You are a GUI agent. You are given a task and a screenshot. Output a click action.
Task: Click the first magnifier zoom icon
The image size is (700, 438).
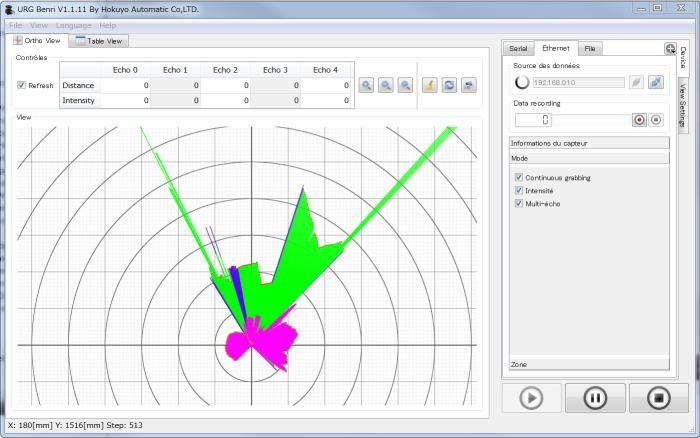point(367,86)
